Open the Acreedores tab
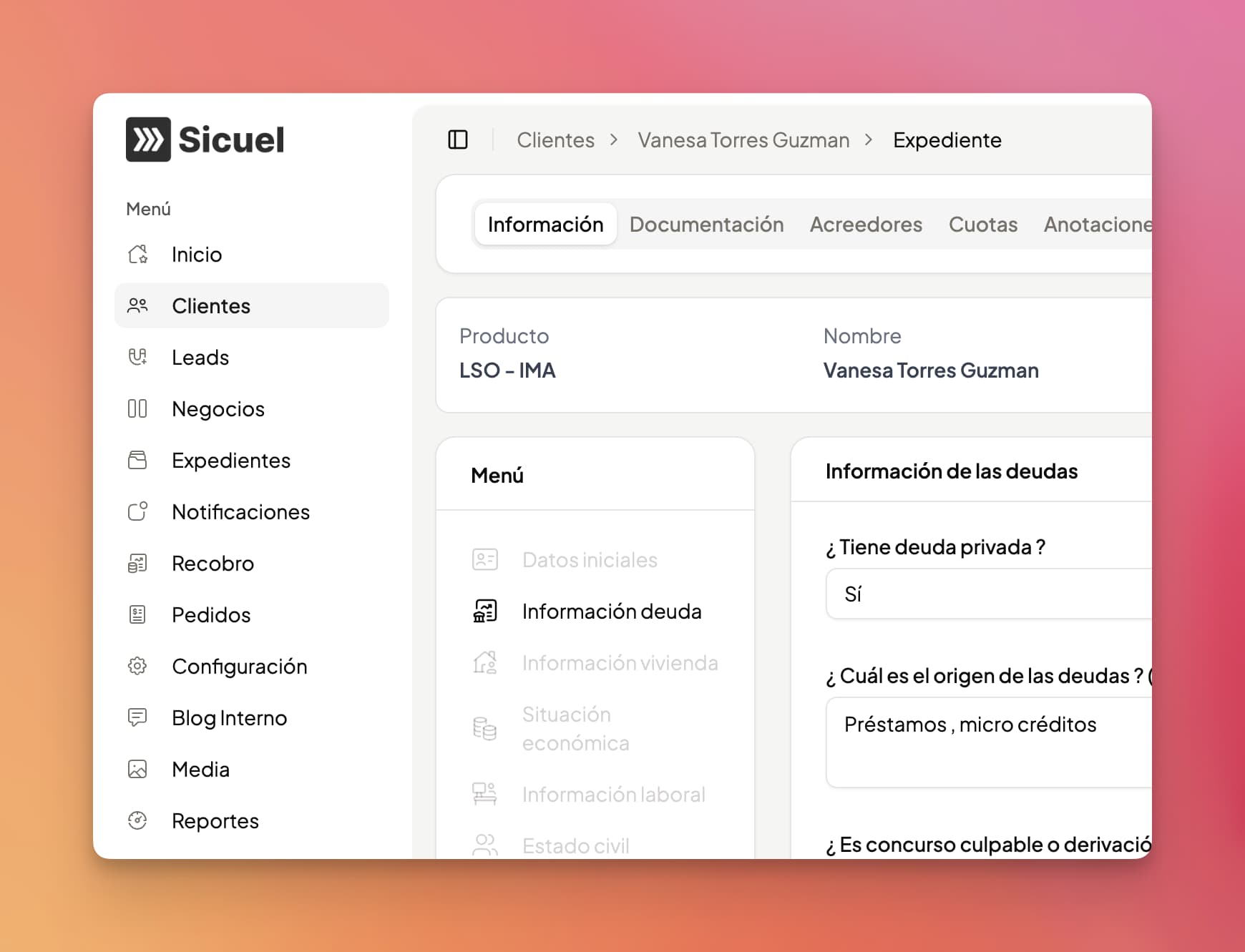This screenshot has height=952, width=1245. 866,224
